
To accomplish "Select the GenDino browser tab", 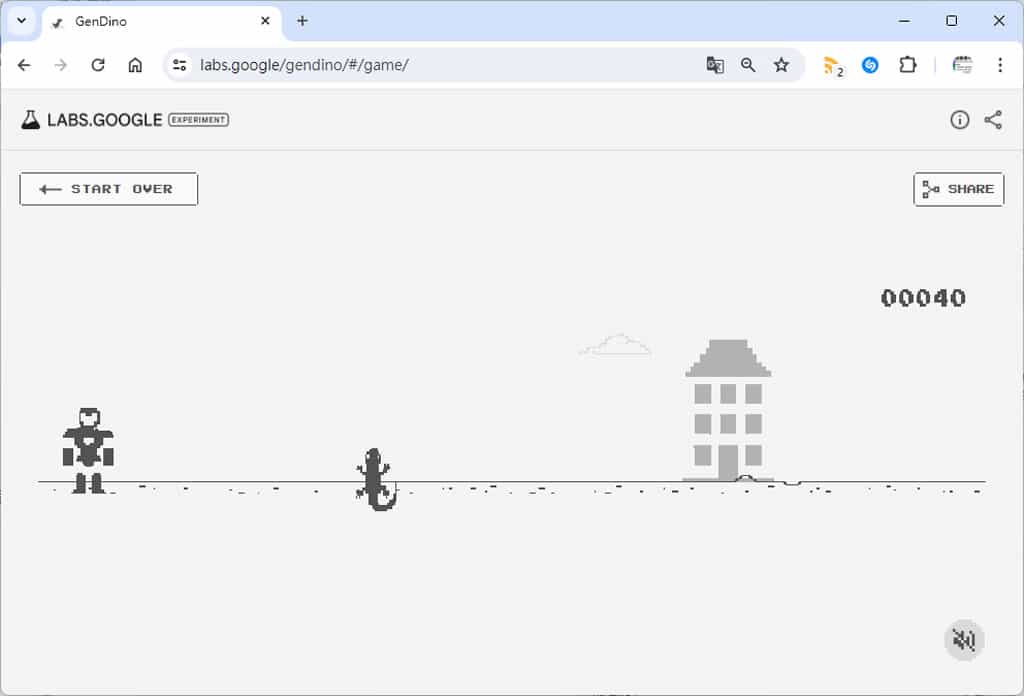I will [163, 22].
